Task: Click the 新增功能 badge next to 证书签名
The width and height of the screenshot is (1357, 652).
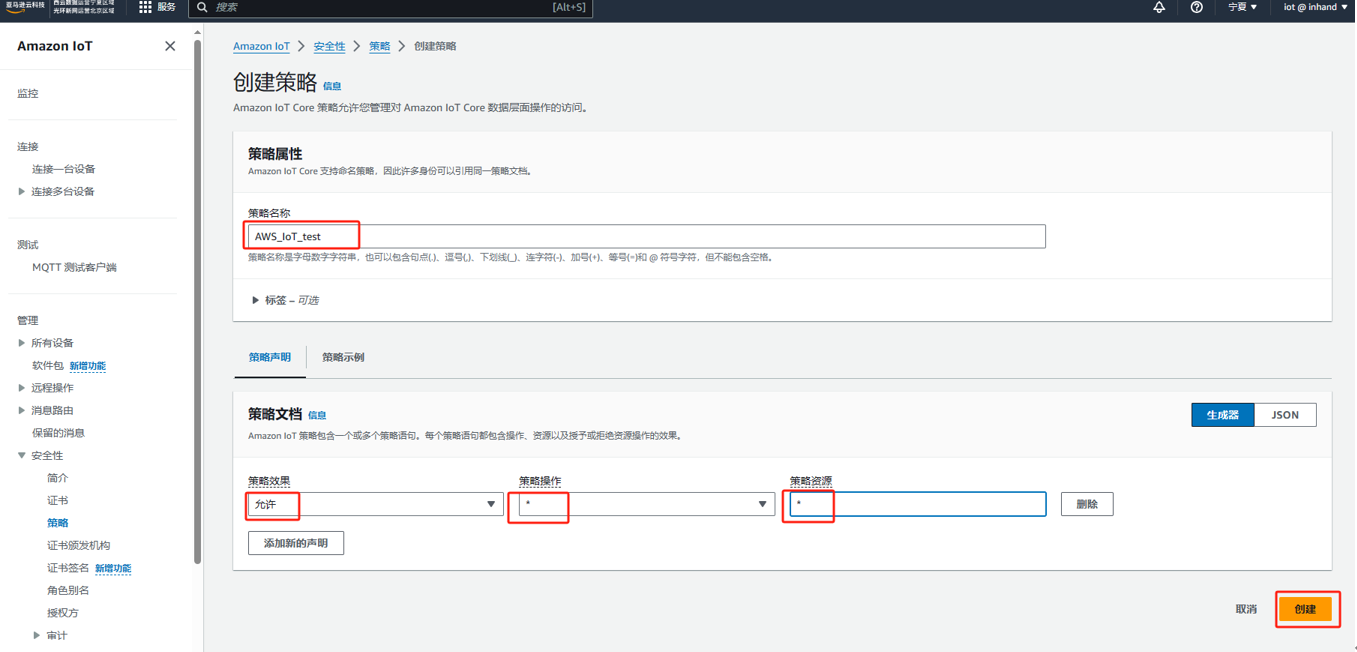Action: coord(113,569)
